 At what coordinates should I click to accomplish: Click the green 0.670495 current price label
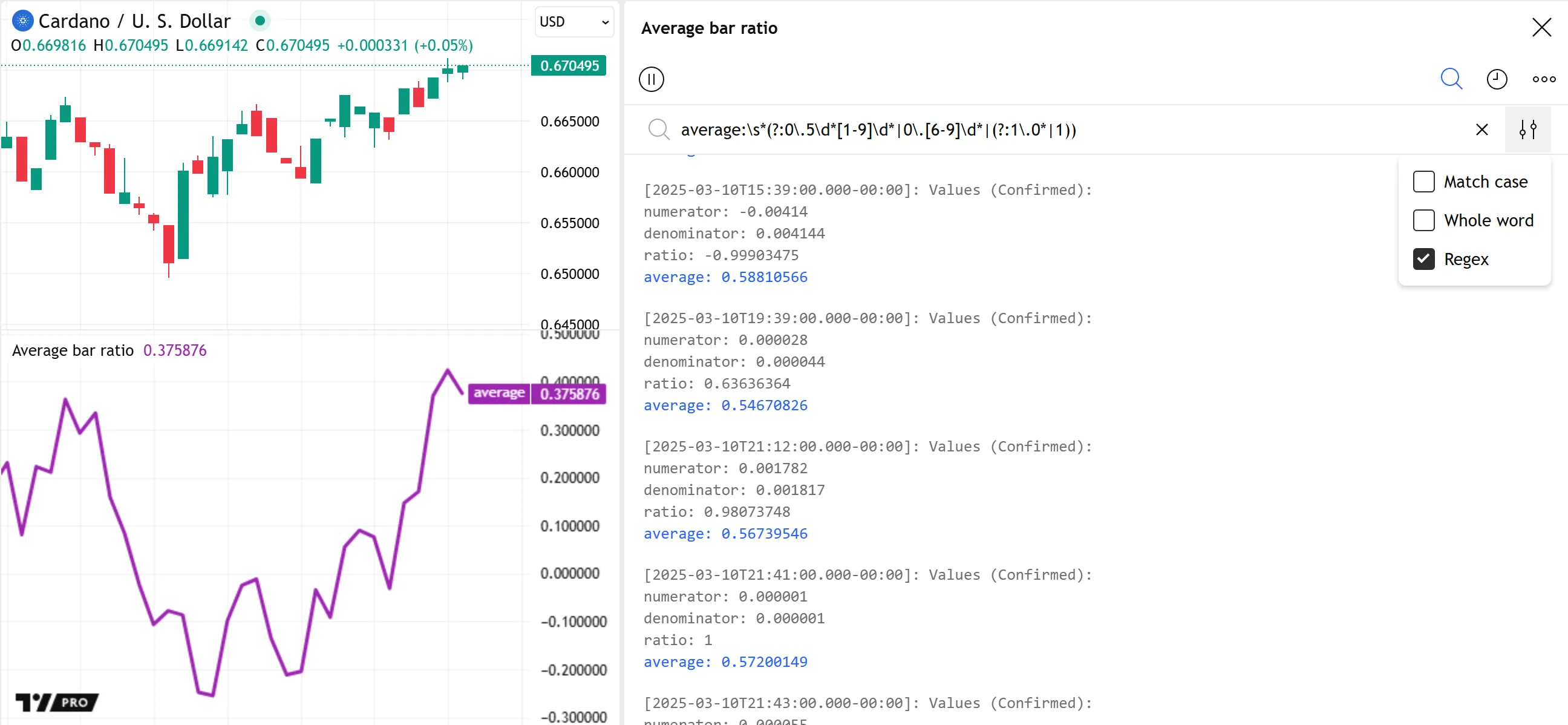tap(569, 66)
